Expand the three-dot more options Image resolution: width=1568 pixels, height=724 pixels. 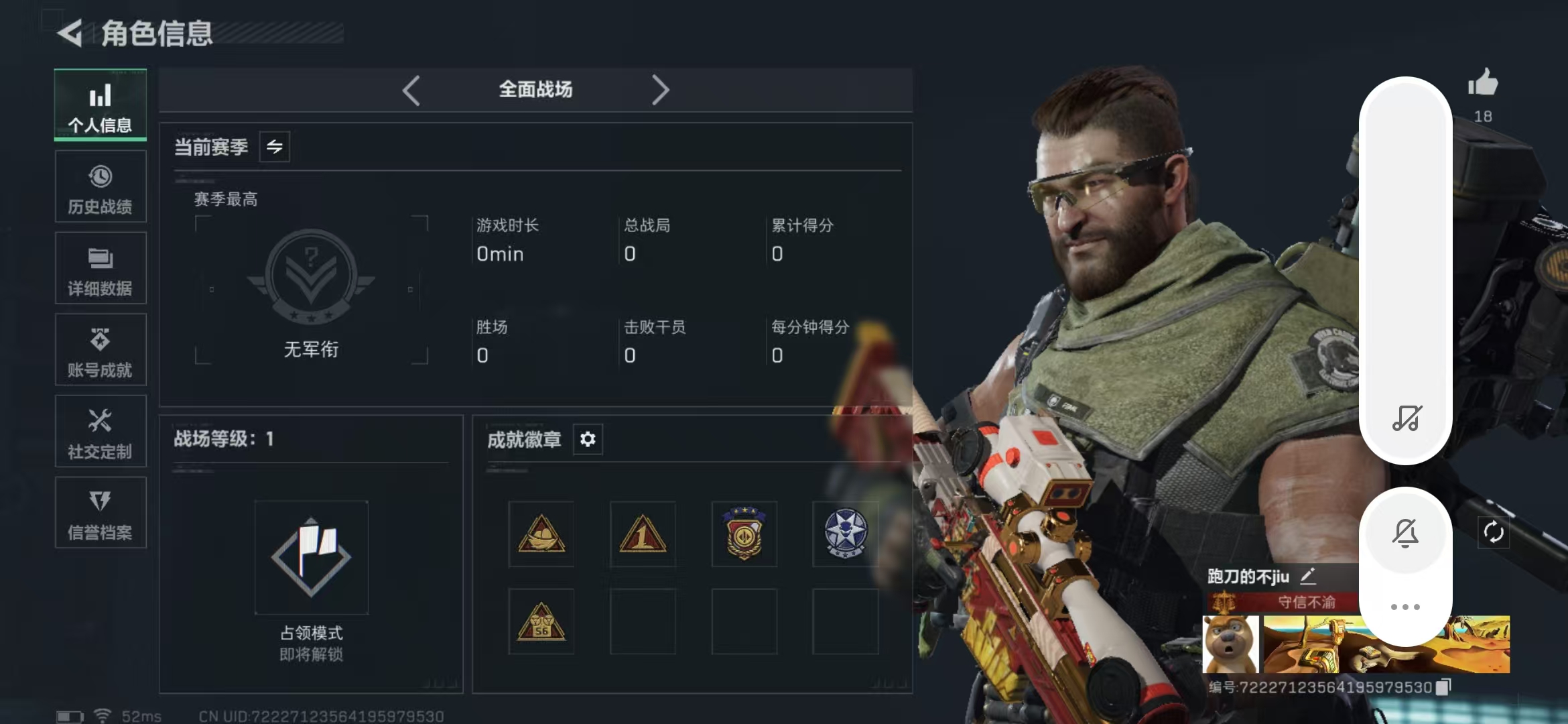(1405, 607)
